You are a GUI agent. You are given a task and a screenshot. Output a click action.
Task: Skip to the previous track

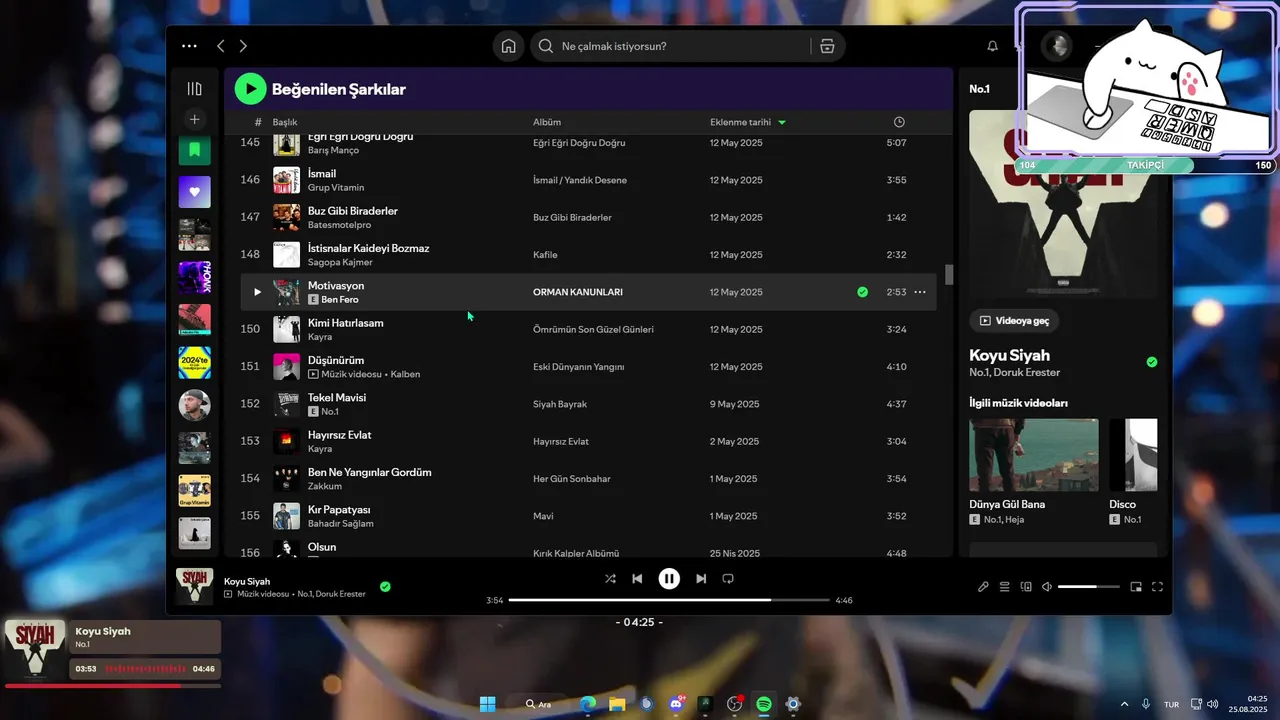[x=637, y=578]
